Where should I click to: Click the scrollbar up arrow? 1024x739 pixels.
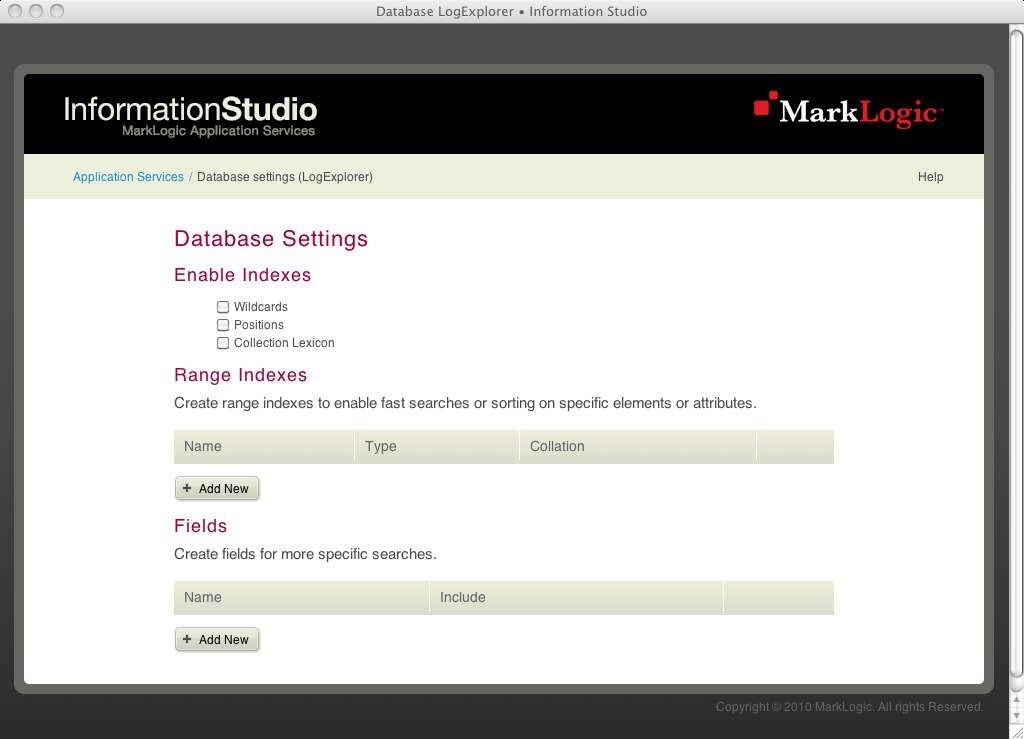click(x=1016, y=700)
